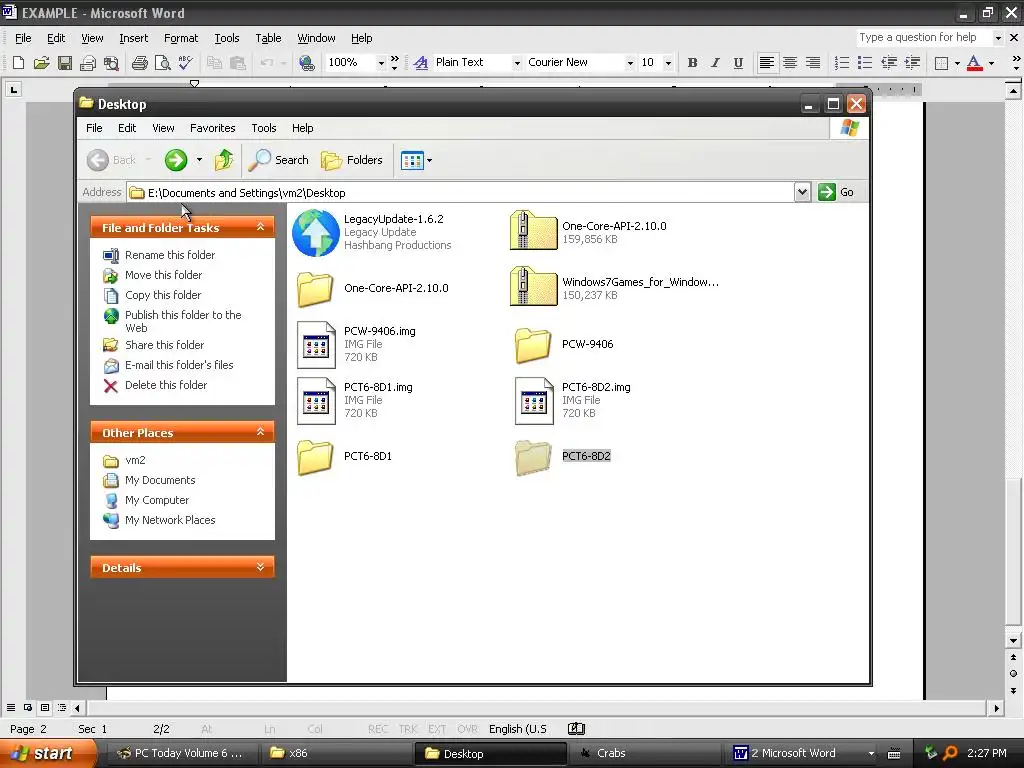Image resolution: width=1024 pixels, height=768 pixels.
Task: Click the Go button next to address bar
Action: coord(837,192)
